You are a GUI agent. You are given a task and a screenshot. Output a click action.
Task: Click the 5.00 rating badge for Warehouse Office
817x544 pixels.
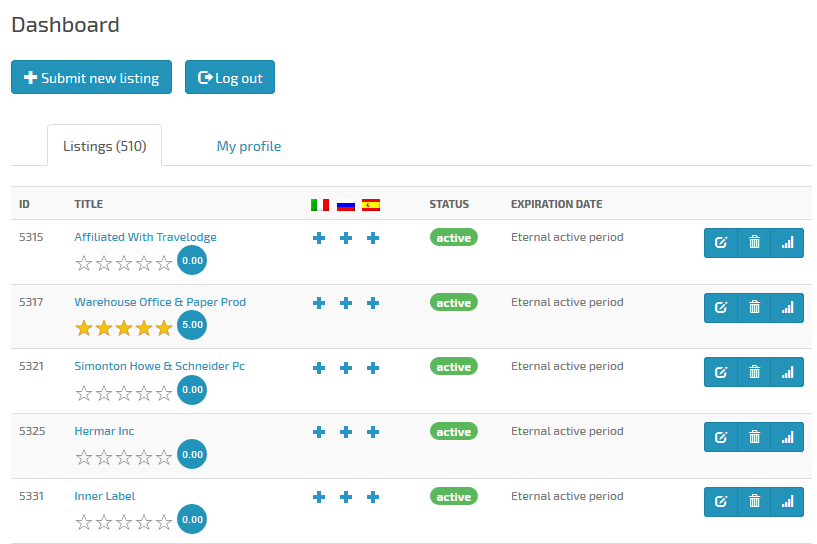(x=192, y=325)
